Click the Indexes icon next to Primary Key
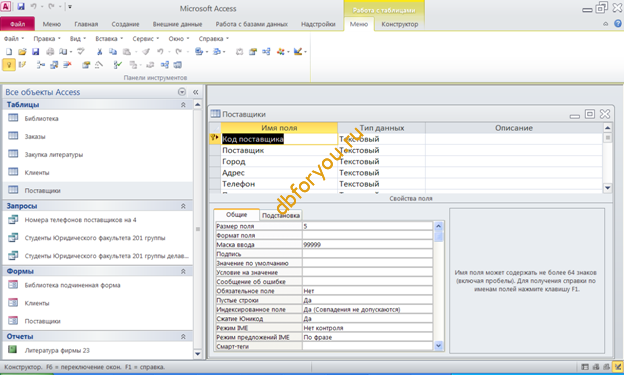The height and width of the screenshot is (375, 624). click(x=22, y=65)
